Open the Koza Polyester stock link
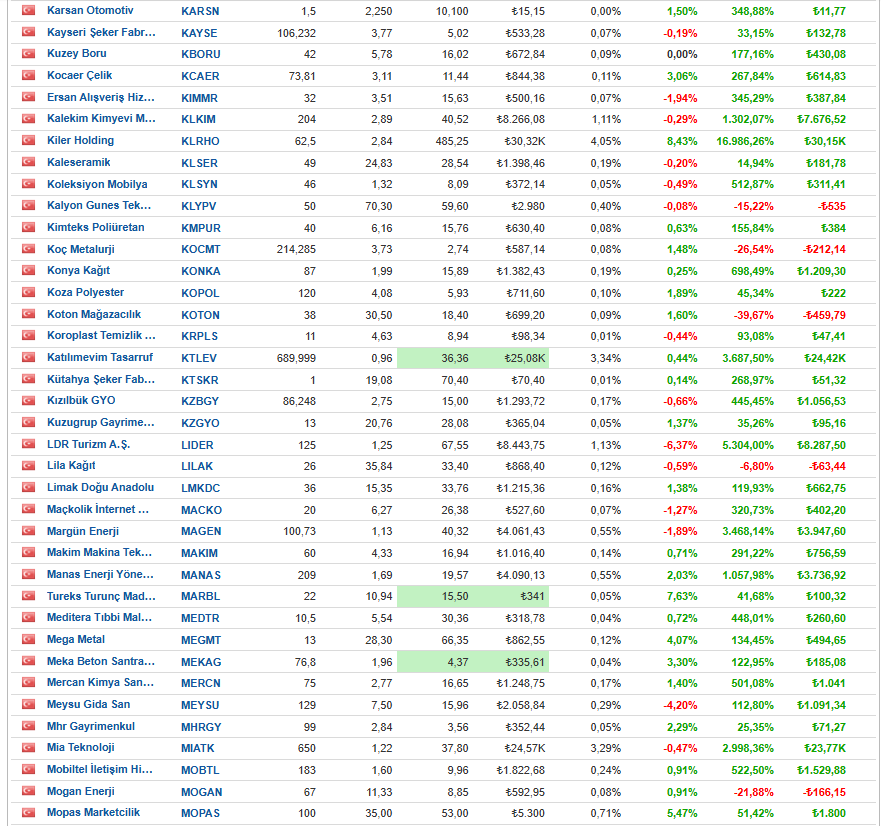Viewport: 881px width, 826px height. coord(85,292)
